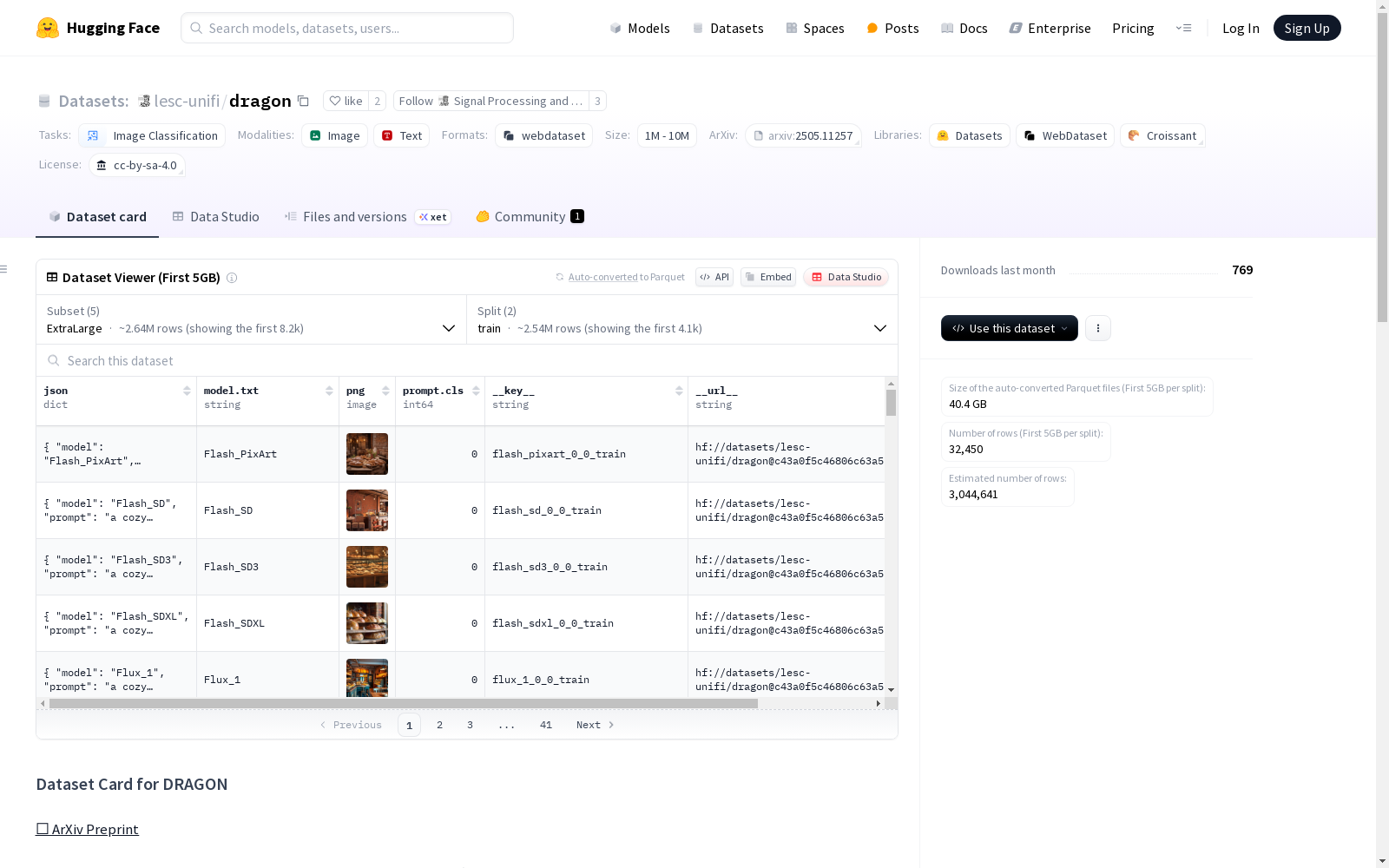Open the Use this dataset dropdown
Image resolution: width=1389 pixels, height=868 pixels.
1010,328
